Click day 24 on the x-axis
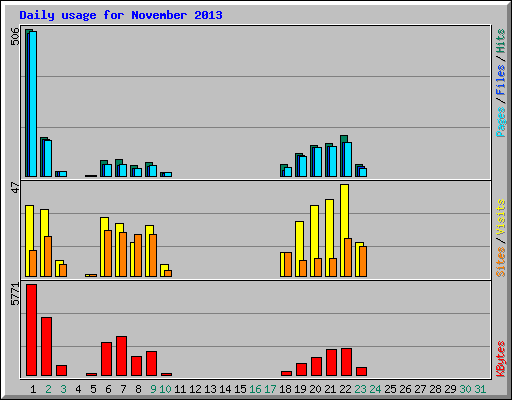The height and width of the screenshot is (400, 512). [x=375, y=389]
